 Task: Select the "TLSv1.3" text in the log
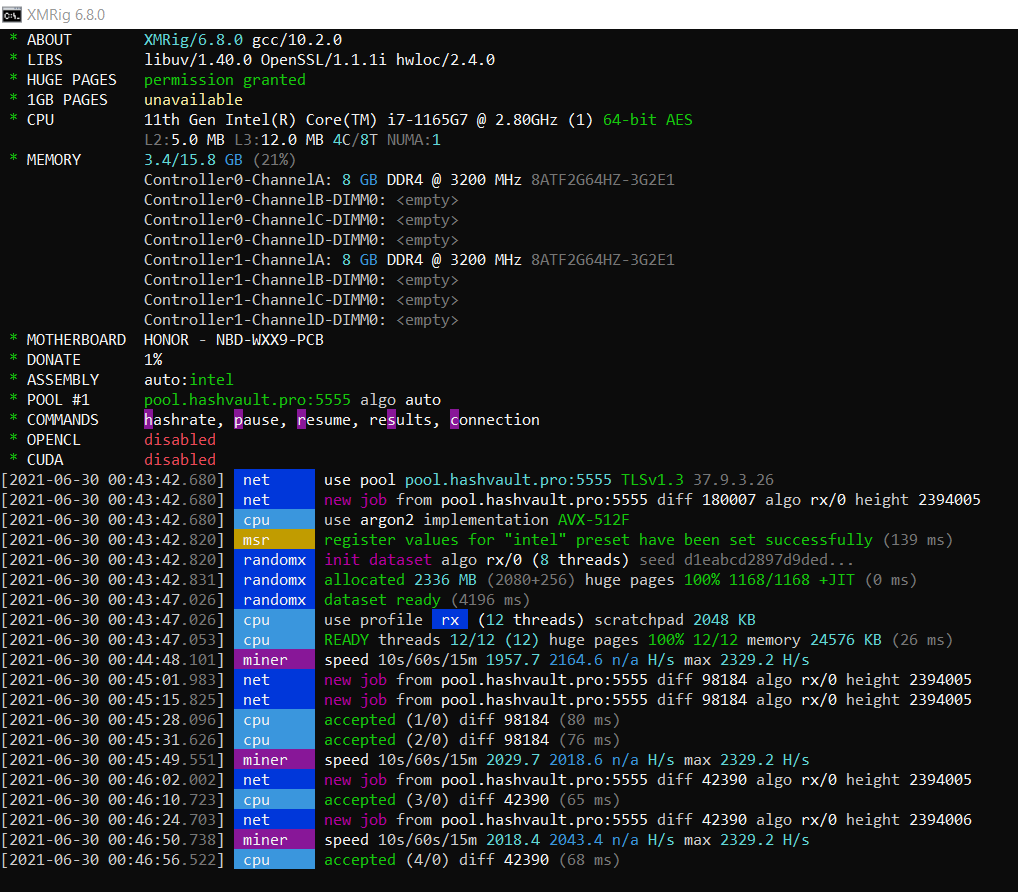(652, 480)
